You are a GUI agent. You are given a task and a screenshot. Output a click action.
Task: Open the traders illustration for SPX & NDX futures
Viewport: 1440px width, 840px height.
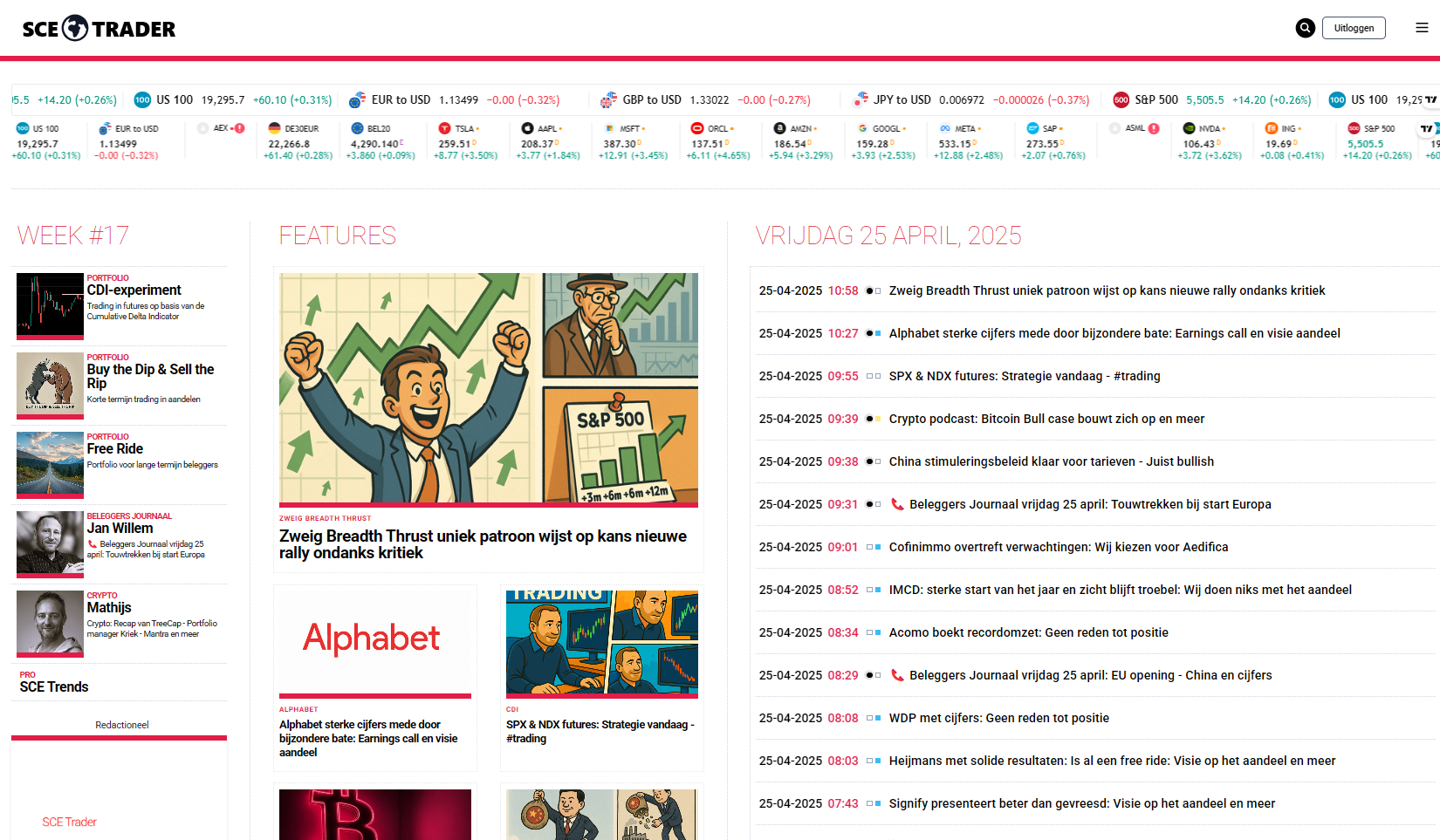point(602,644)
